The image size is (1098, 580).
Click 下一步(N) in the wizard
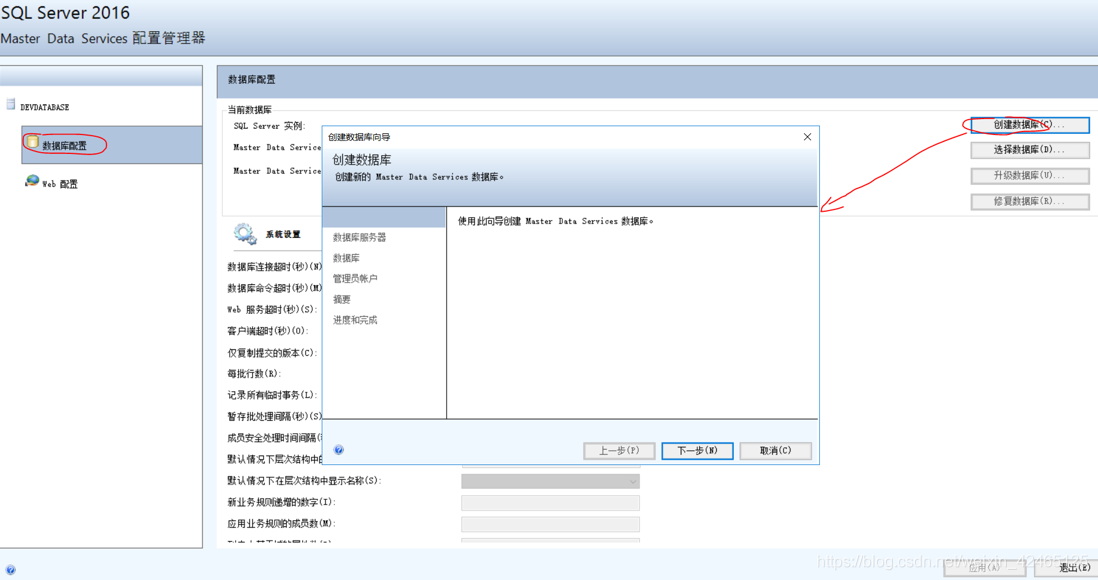click(x=697, y=450)
